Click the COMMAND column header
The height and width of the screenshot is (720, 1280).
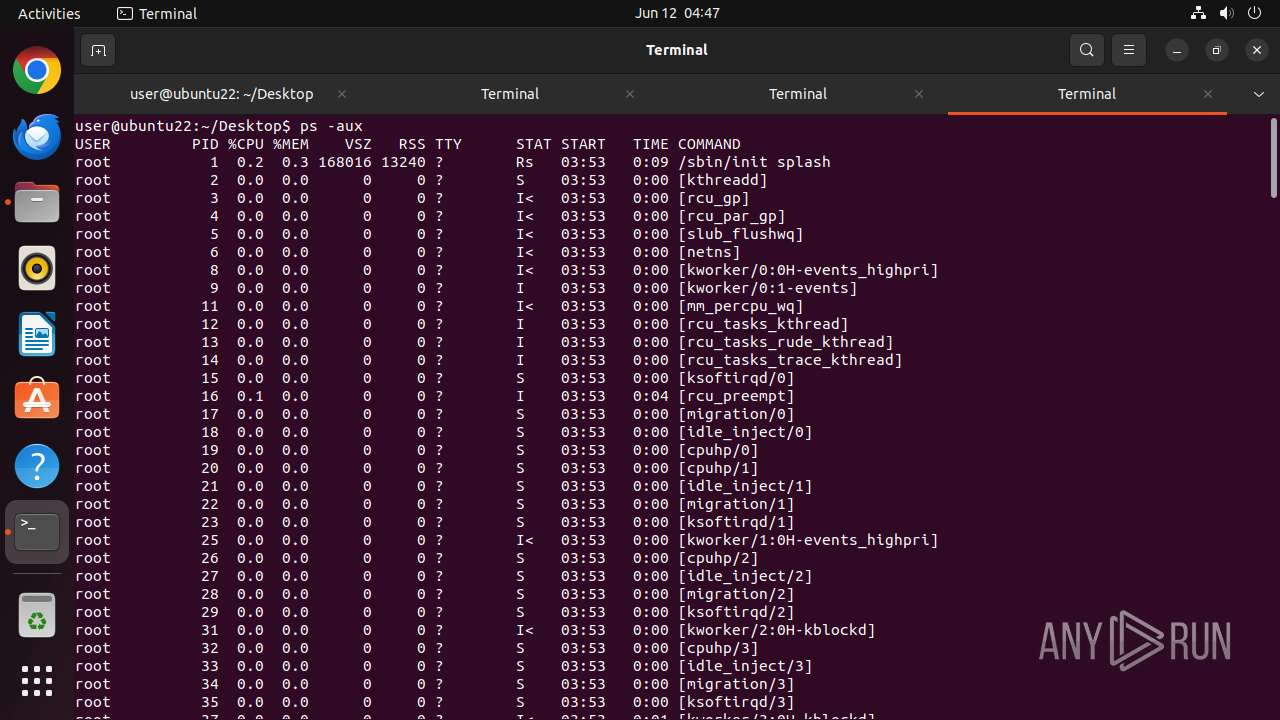coord(709,144)
